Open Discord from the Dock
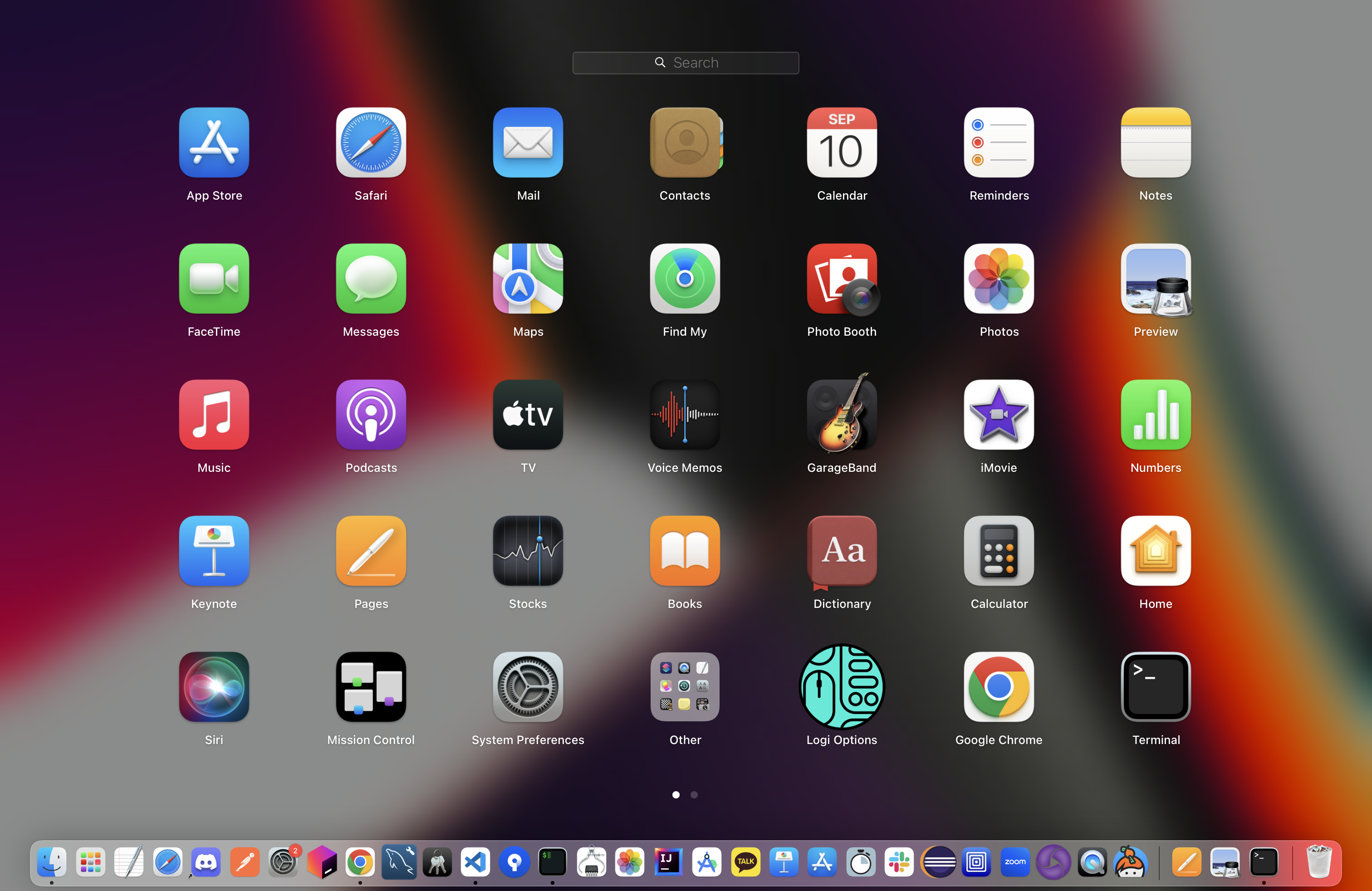 click(x=206, y=862)
